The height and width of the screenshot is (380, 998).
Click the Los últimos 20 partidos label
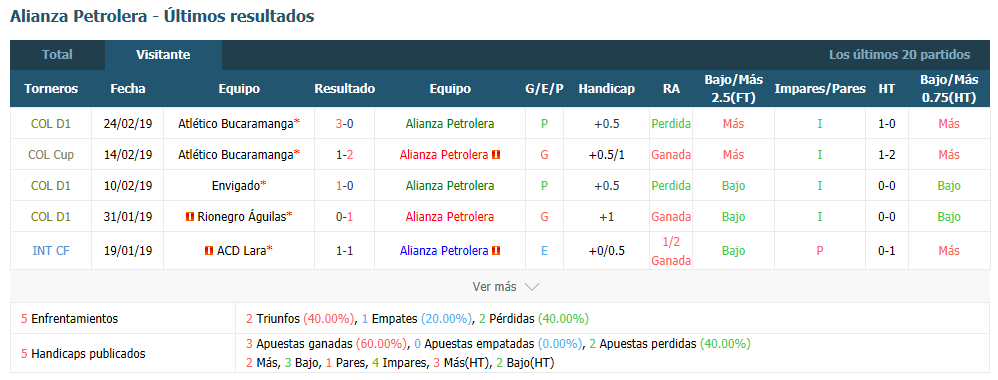(x=899, y=55)
